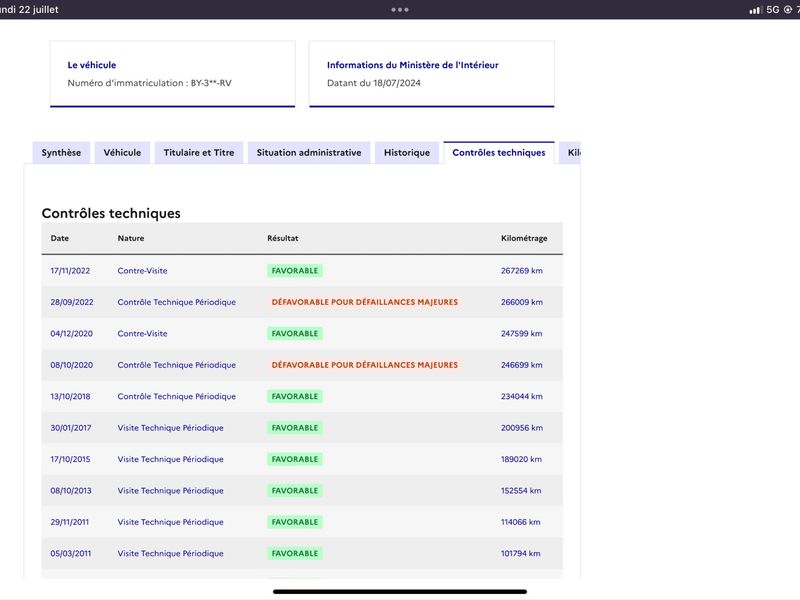The height and width of the screenshot is (600, 800).
Task: Click the DÉFAVORABLE result for 08/10/2020
Action: [x=365, y=365]
